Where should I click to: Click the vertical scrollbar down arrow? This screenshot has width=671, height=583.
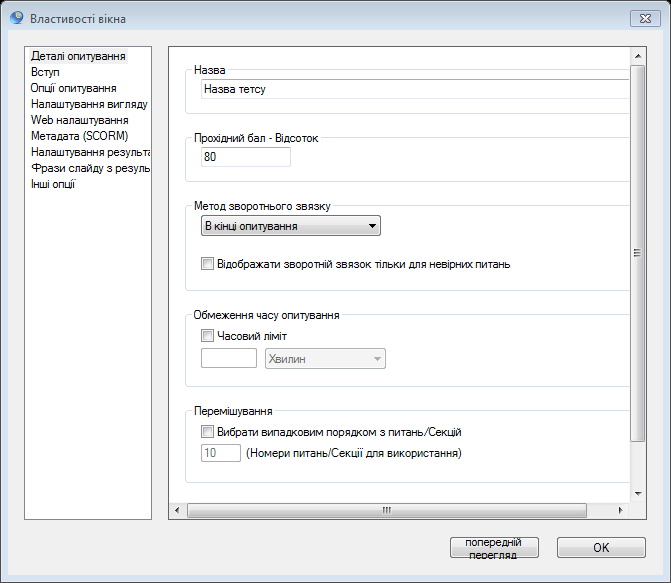pos(638,494)
